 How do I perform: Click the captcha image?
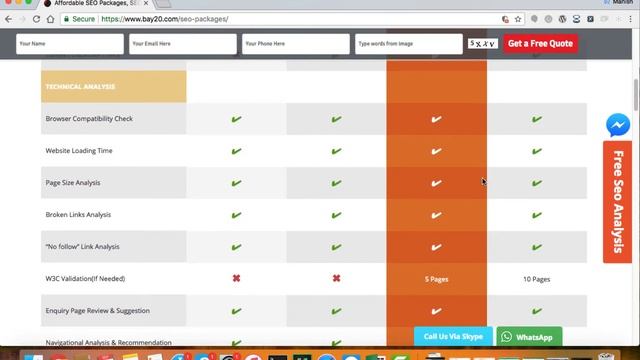(x=483, y=43)
